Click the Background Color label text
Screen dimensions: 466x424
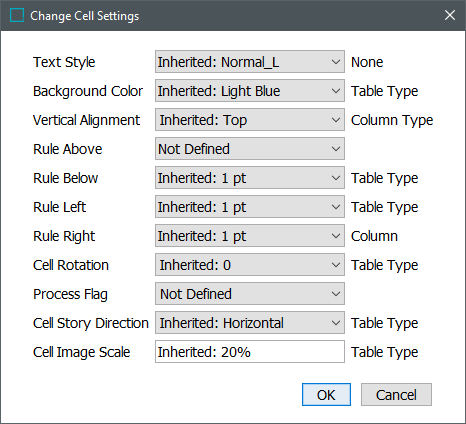(x=88, y=91)
